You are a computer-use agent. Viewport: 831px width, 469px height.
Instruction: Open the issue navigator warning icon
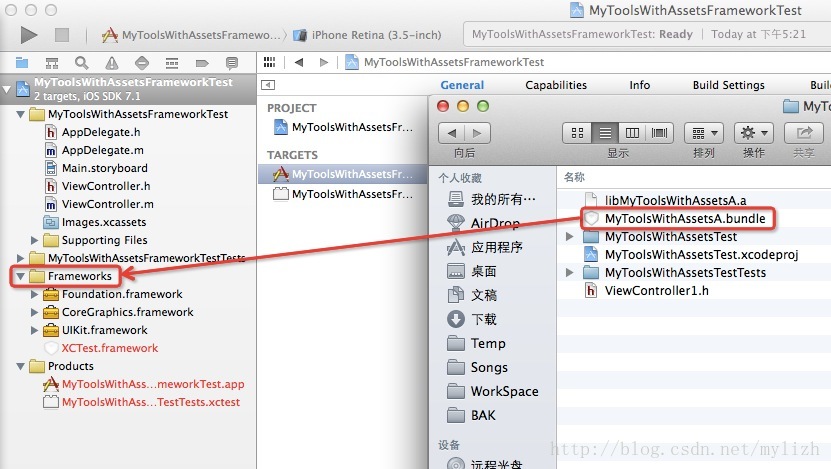pos(111,63)
